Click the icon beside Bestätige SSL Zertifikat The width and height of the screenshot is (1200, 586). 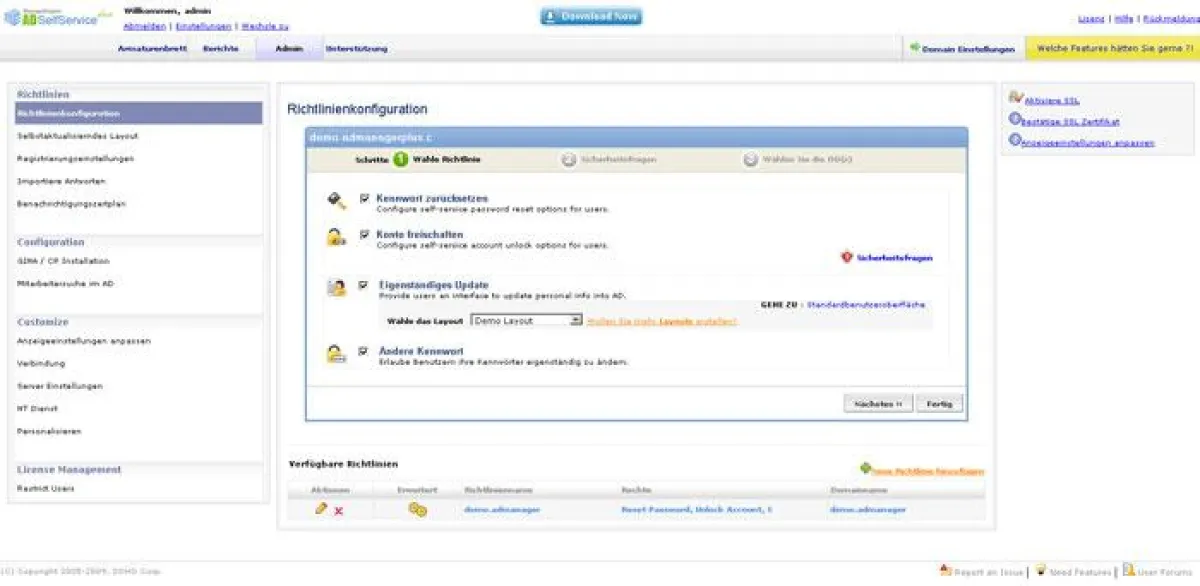point(1015,119)
